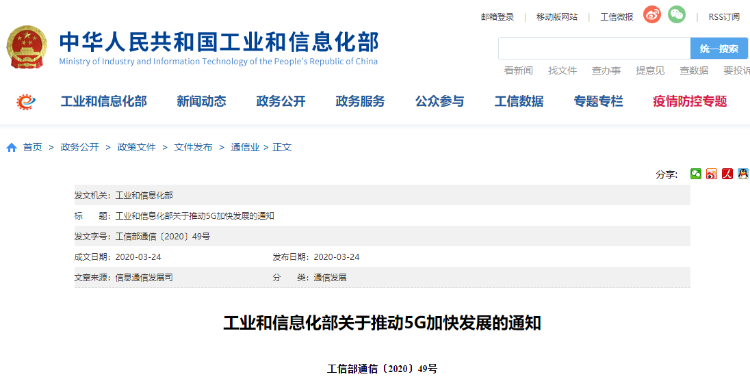
Task: Open 政务公开 navigation menu
Action: (x=281, y=101)
